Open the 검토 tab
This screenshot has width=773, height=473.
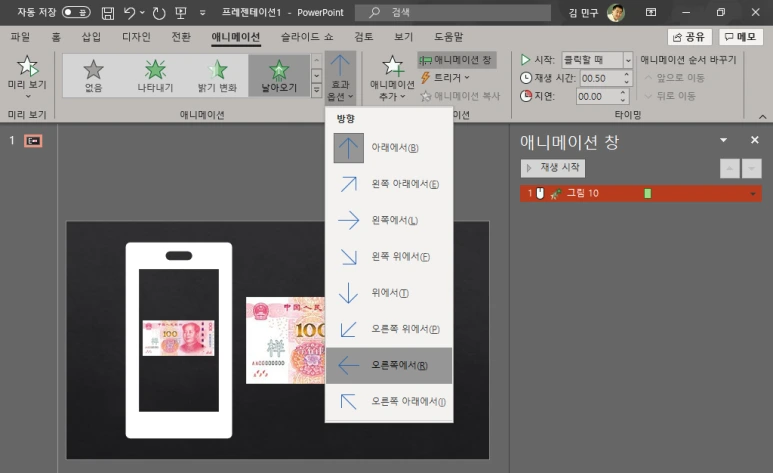coord(364,36)
